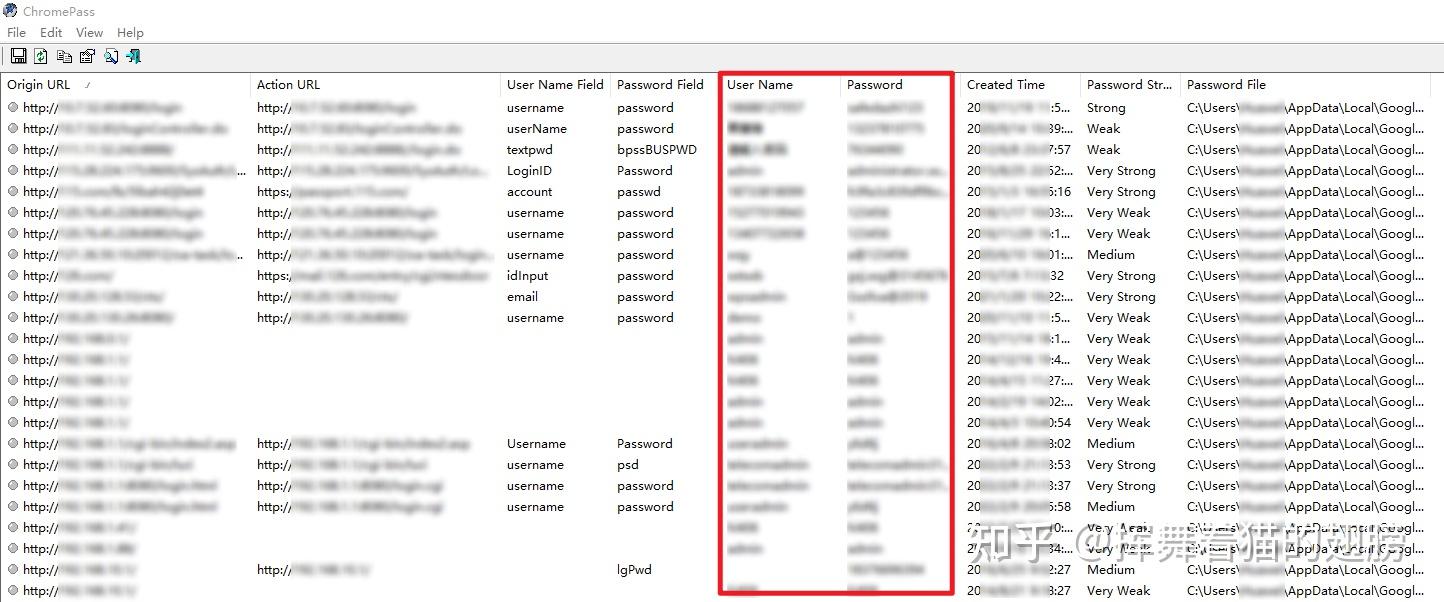1444x602 pixels.
Task: Select the userName field cell
Action: pyautogui.click(x=537, y=129)
